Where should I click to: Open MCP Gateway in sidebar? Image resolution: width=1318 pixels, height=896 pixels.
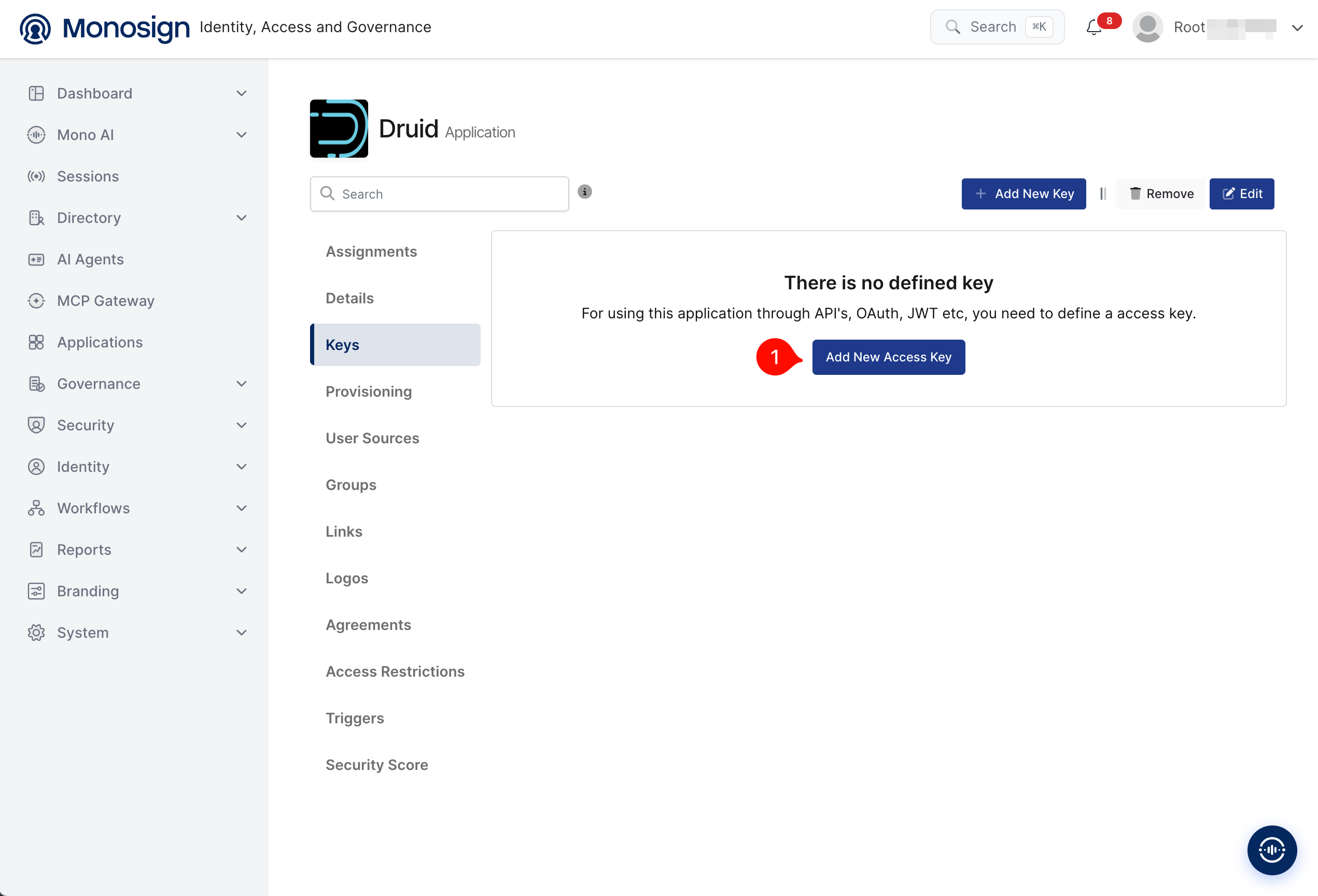(105, 301)
